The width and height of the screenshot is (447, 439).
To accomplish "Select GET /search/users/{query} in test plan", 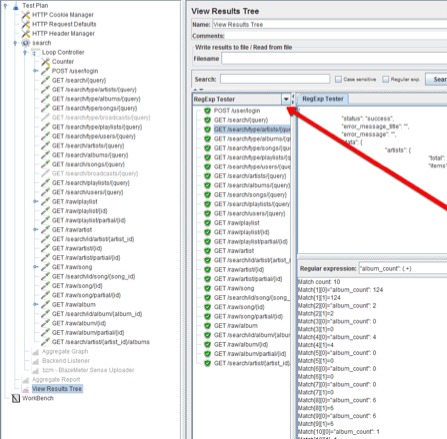I will point(88,192).
